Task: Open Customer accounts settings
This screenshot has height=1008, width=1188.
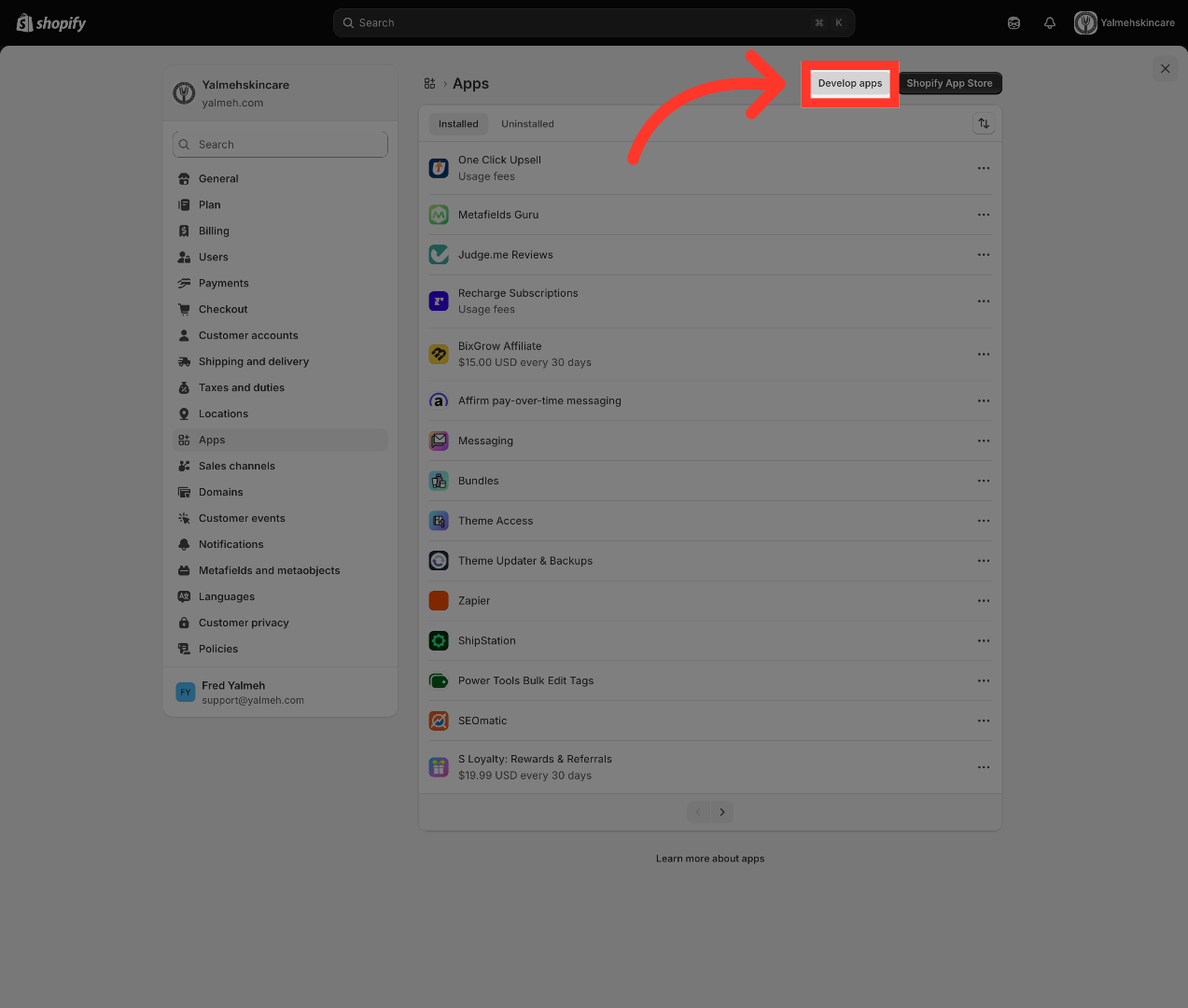Action: pyautogui.click(x=280, y=335)
